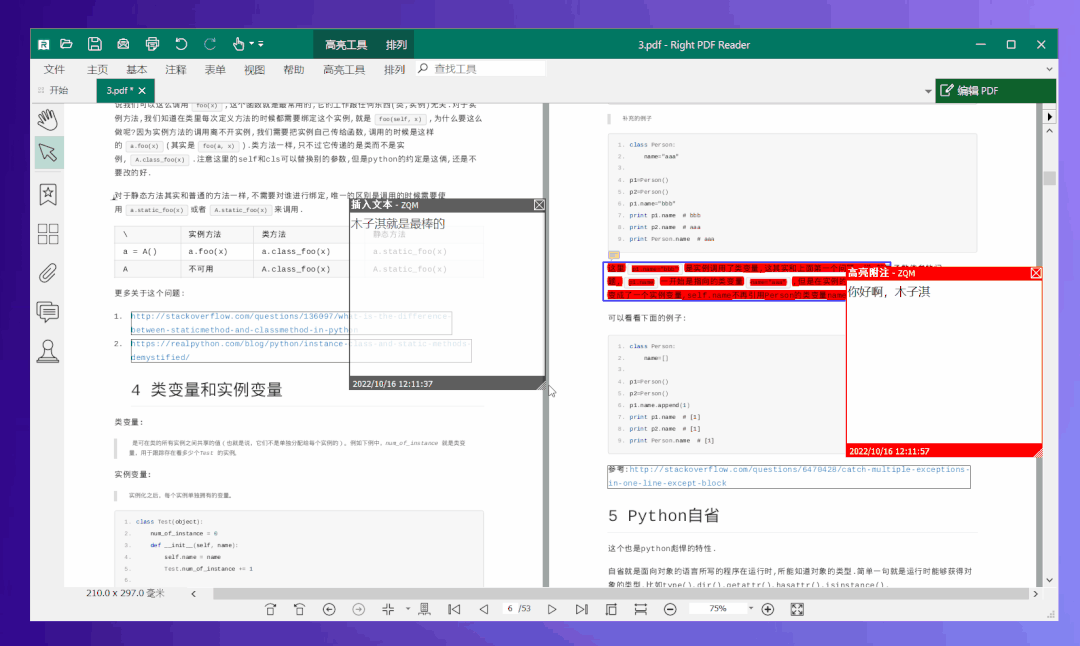Close the 插入文本 note popup
The height and width of the screenshot is (646, 1080).
539,205
